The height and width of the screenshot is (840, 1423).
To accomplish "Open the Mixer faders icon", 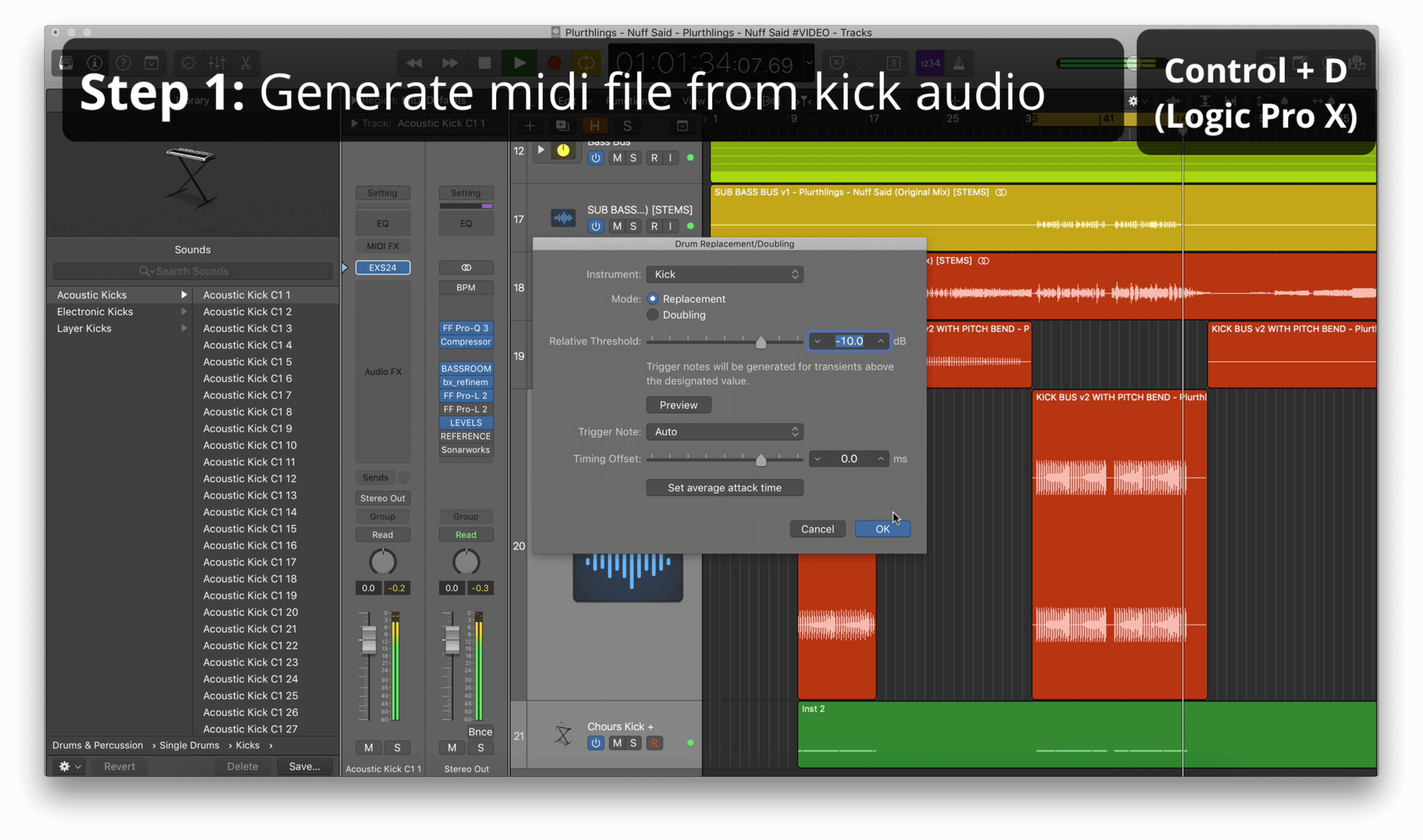I will [x=217, y=63].
